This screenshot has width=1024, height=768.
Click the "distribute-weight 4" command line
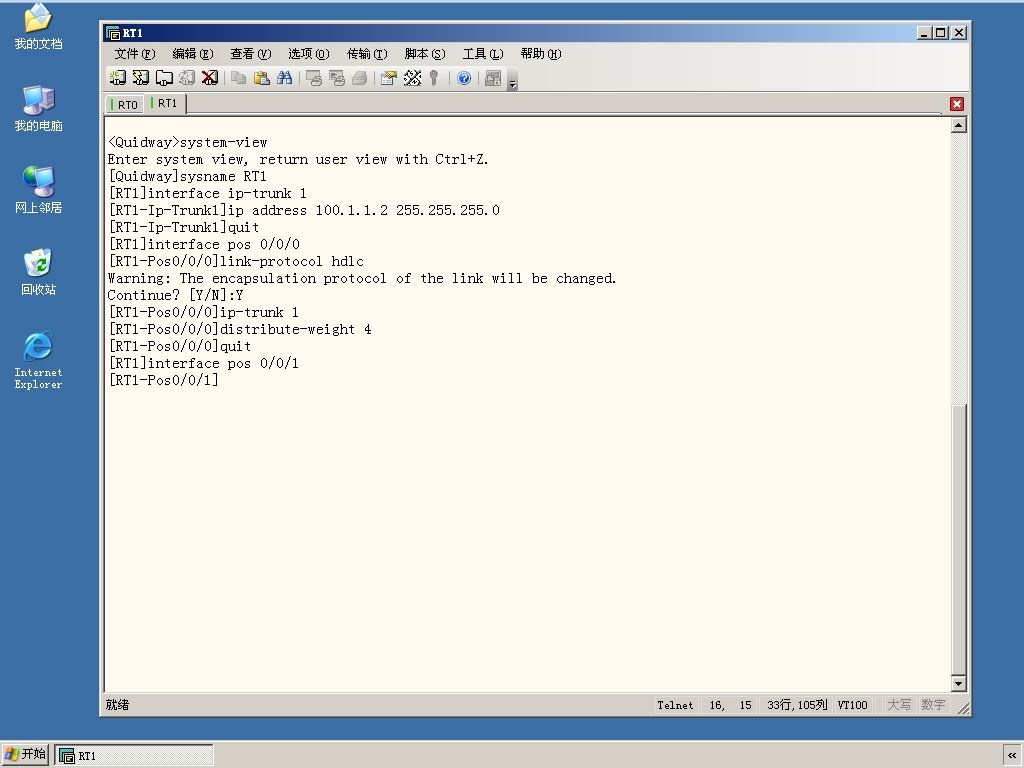[x=240, y=329]
